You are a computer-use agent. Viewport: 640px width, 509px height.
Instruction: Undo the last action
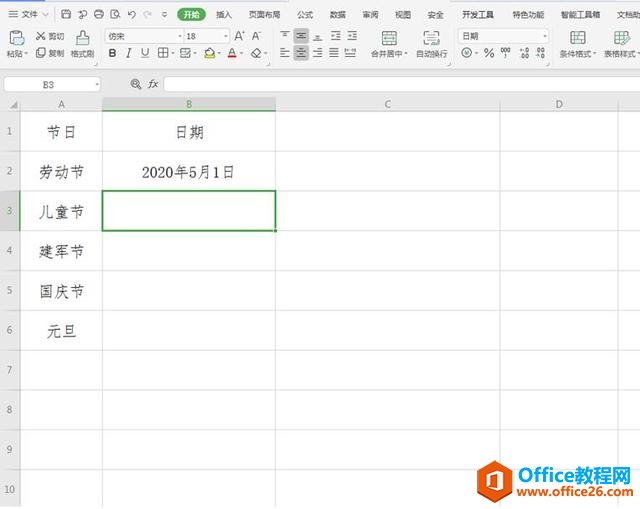pos(131,15)
